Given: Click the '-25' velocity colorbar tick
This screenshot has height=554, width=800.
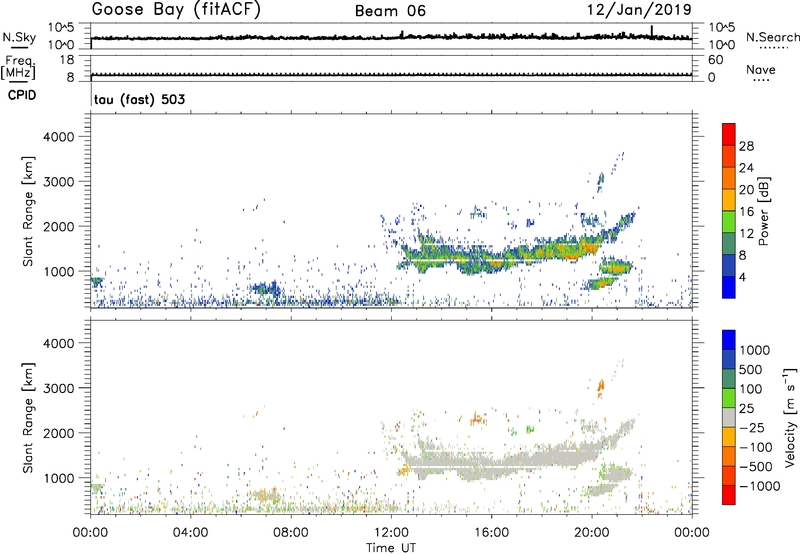Looking at the screenshot, I should point(752,427).
